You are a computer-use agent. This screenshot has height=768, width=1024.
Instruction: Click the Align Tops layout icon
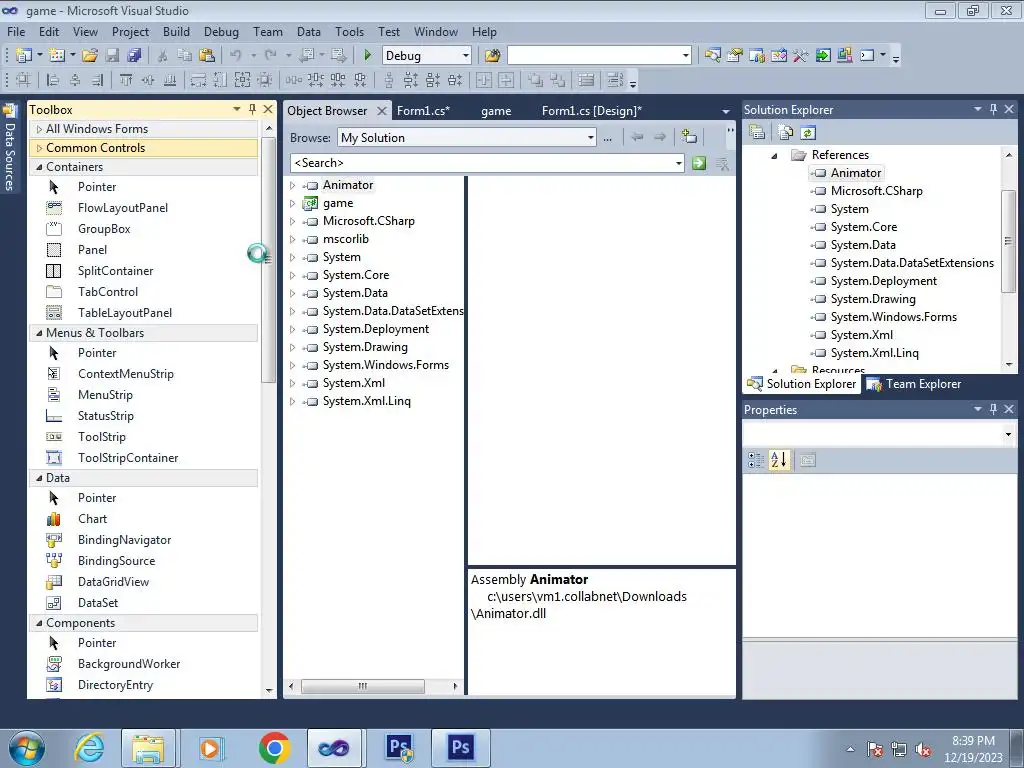tap(126, 80)
